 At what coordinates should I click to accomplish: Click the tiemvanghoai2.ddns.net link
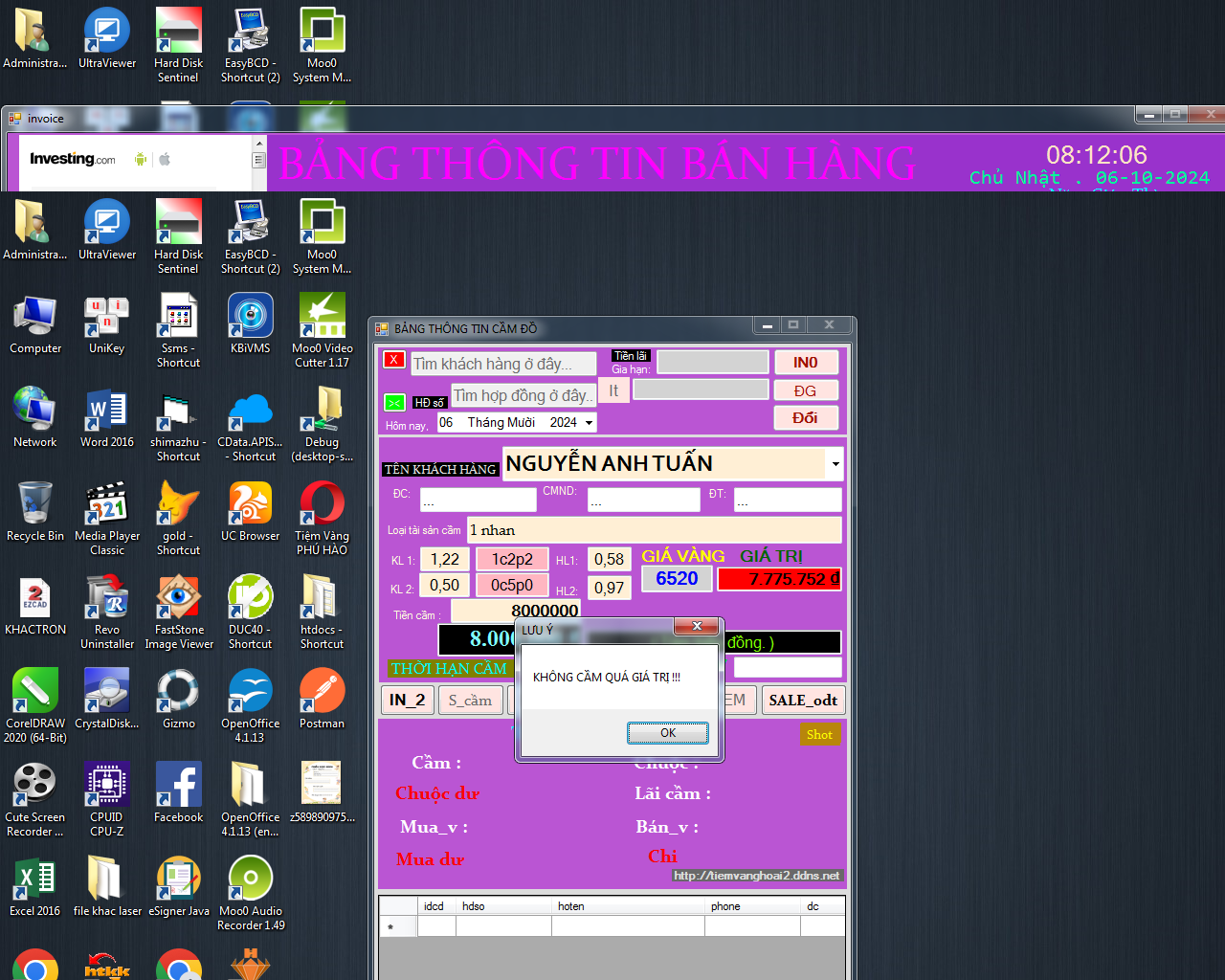click(x=756, y=876)
